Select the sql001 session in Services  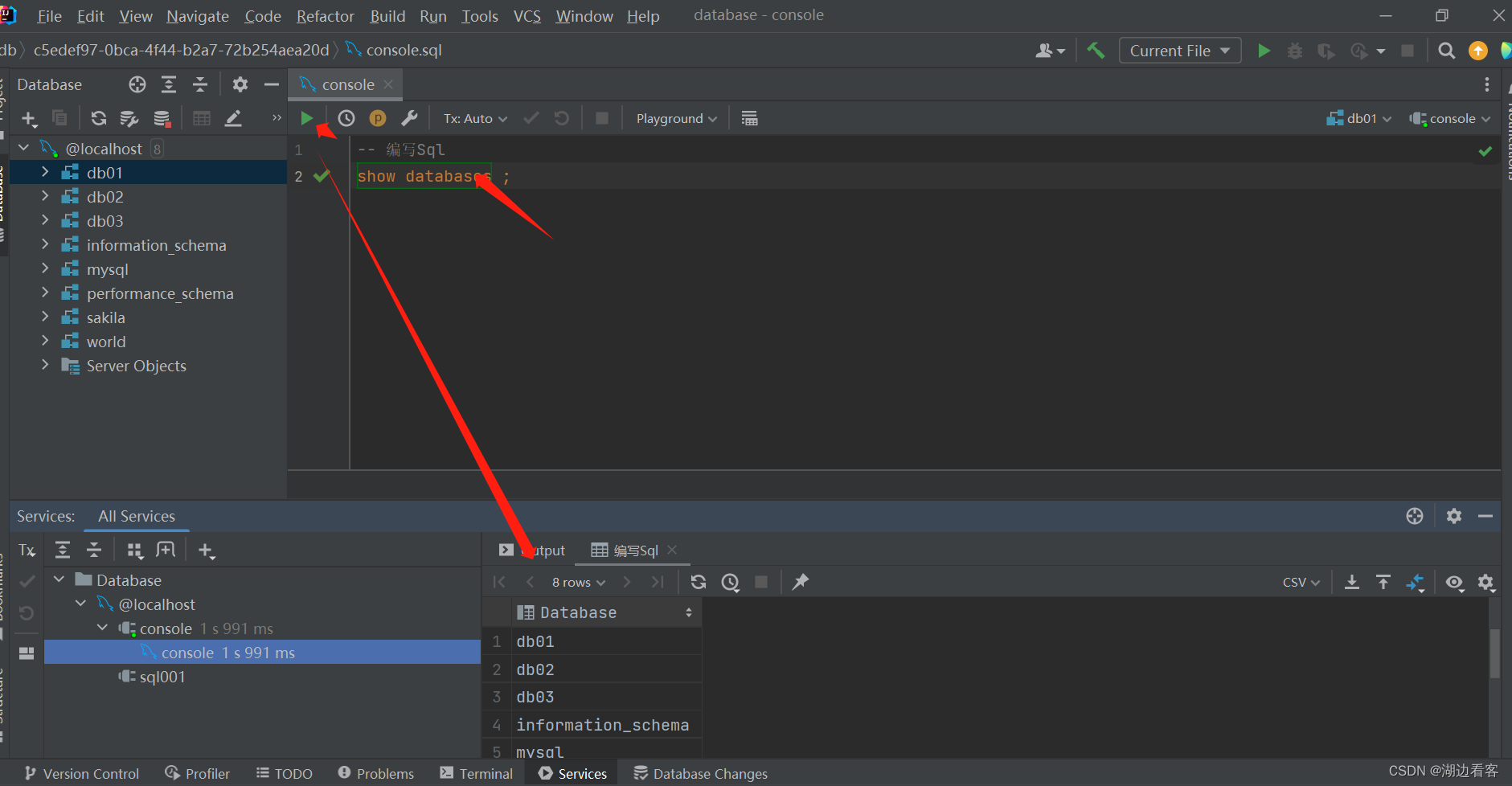click(x=162, y=677)
